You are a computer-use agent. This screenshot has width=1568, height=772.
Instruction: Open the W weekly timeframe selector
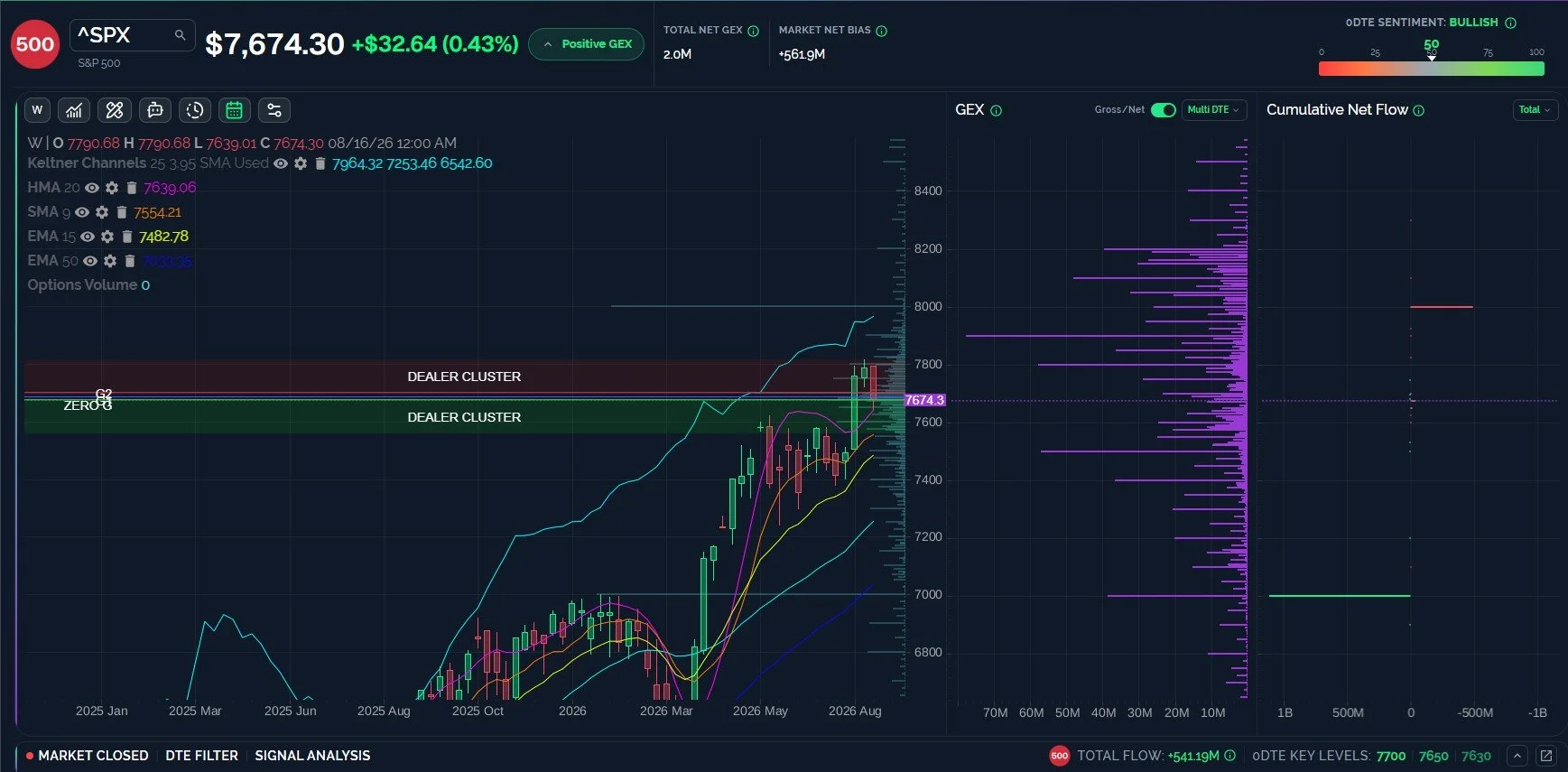37,110
